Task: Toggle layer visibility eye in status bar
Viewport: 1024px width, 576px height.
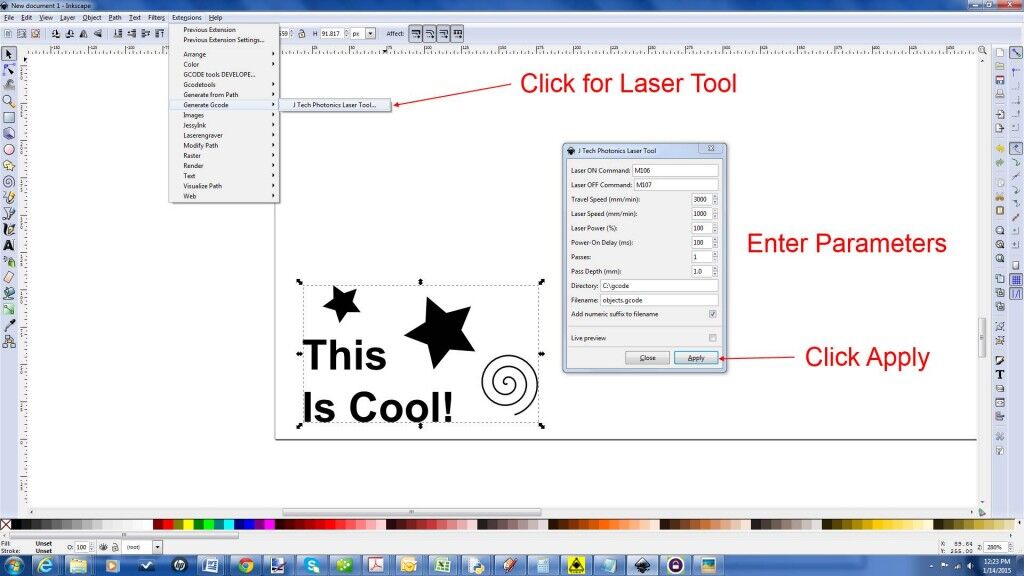Action: 104,547
